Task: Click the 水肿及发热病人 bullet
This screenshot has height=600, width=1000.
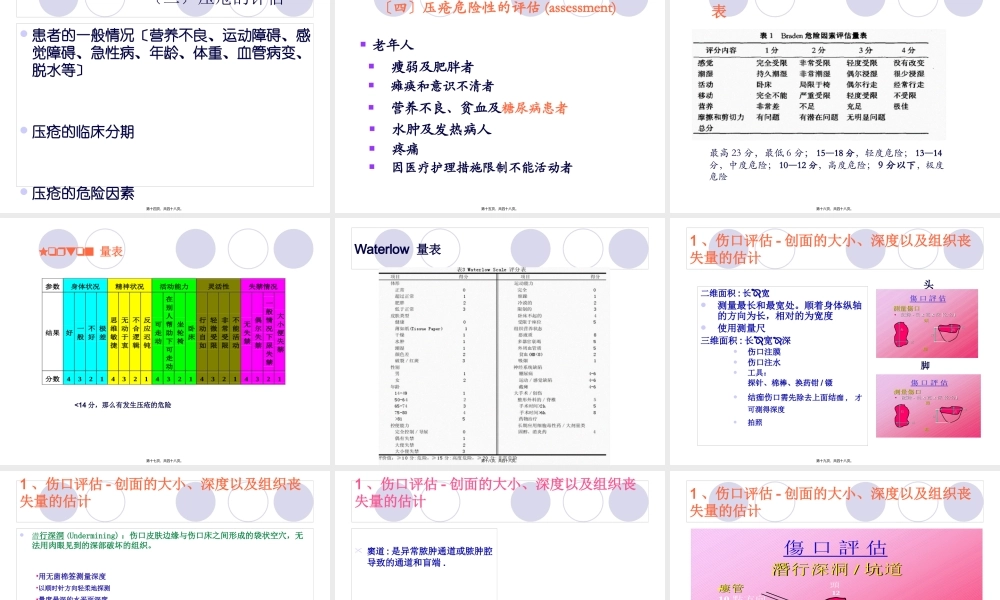Action: click(441, 129)
